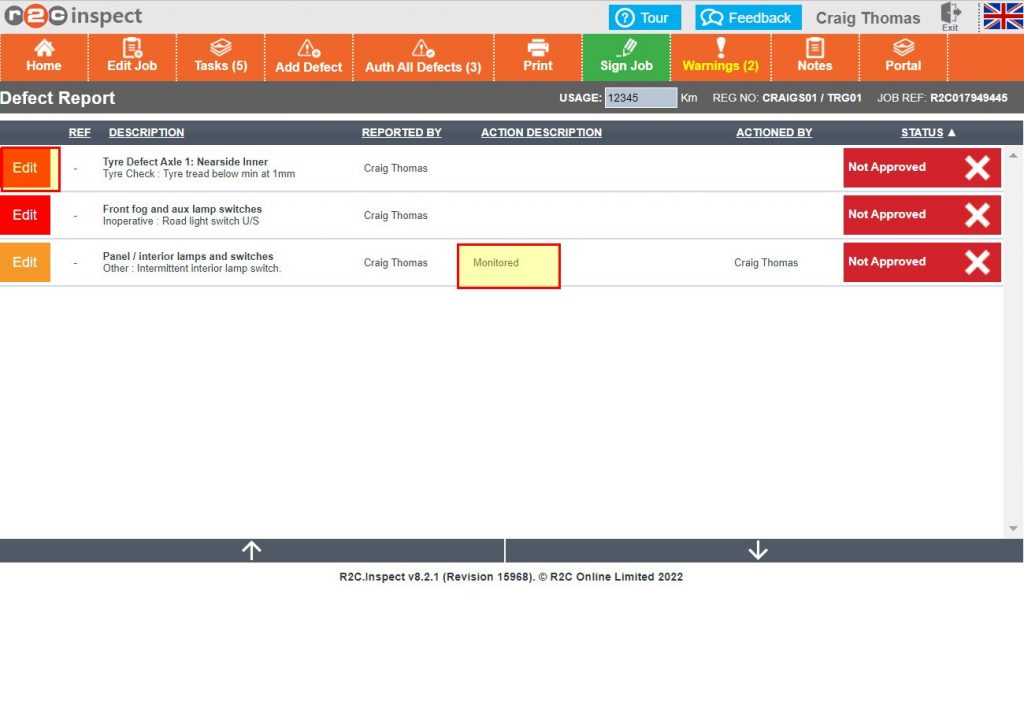
Task: Select the Edit Job icon
Action: [131, 57]
